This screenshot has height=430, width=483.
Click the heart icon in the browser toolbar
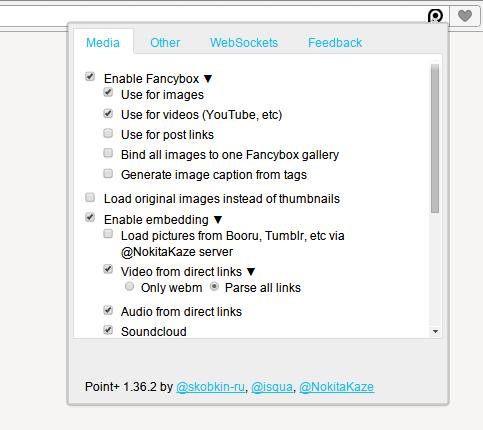[x=465, y=15]
